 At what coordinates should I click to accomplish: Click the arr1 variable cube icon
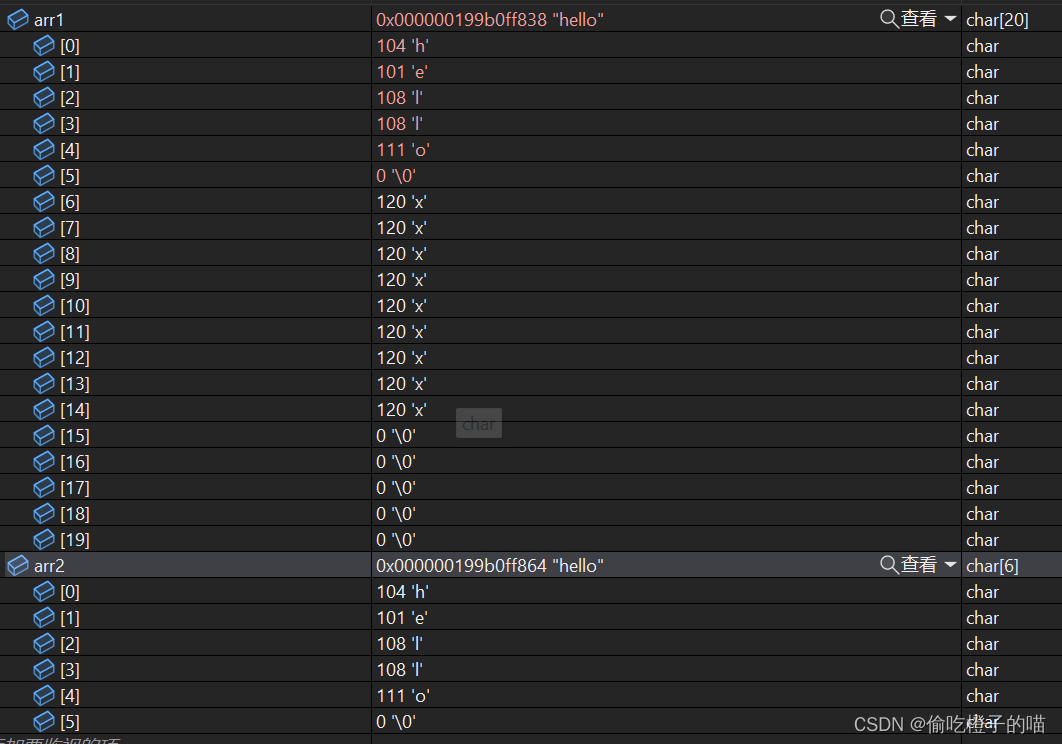pos(18,19)
